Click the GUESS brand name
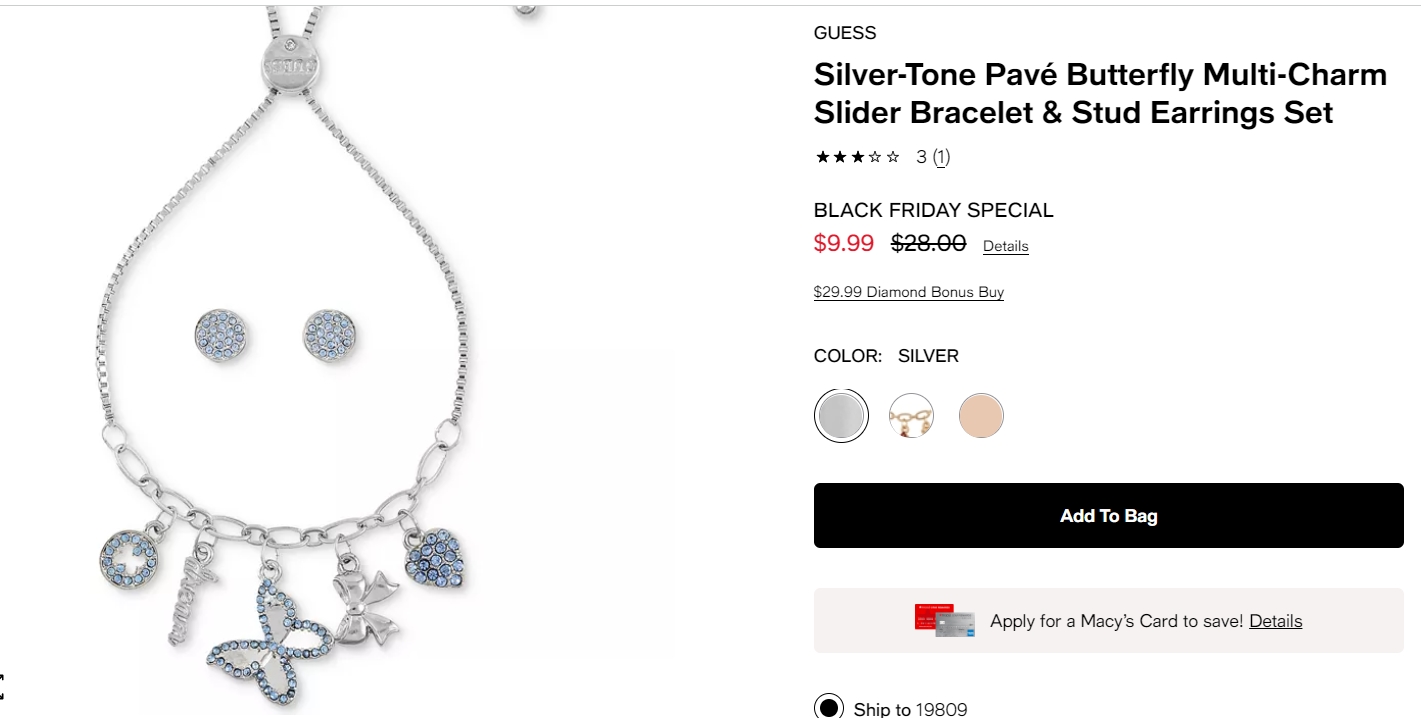This screenshot has width=1421, height=718. click(x=845, y=33)
